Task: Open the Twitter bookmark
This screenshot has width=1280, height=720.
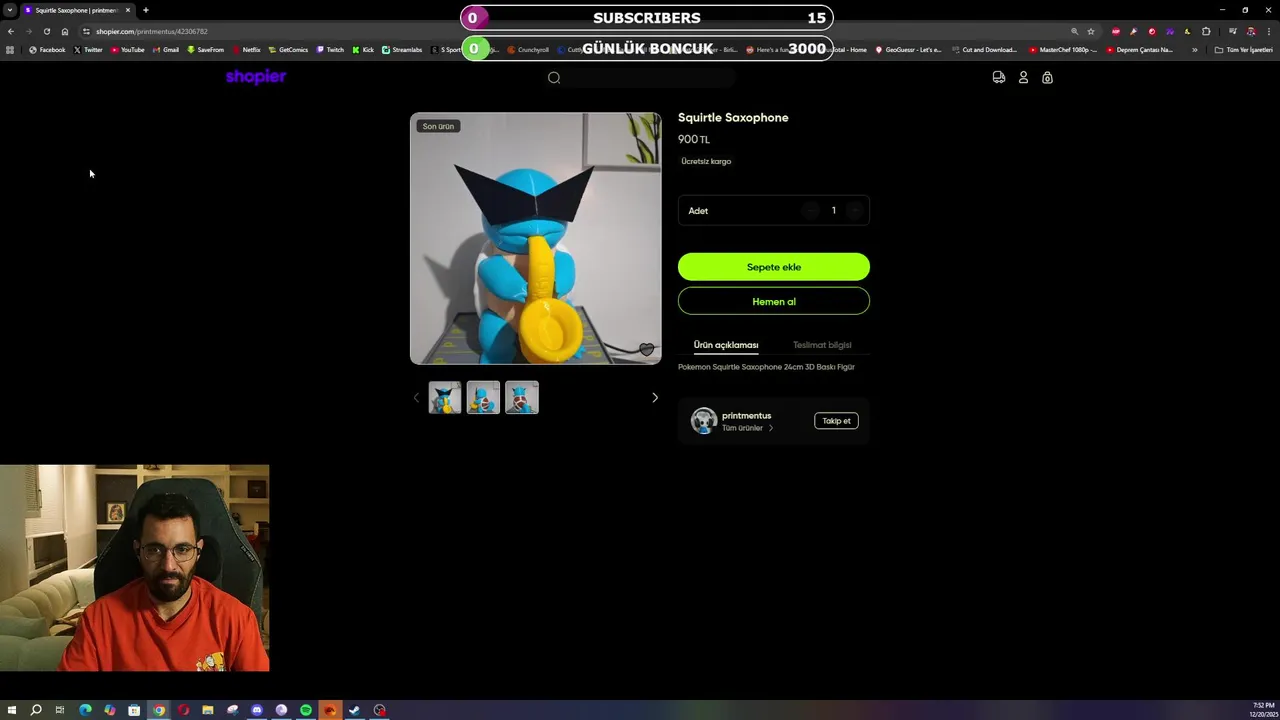Action: [x=88, y=50]
